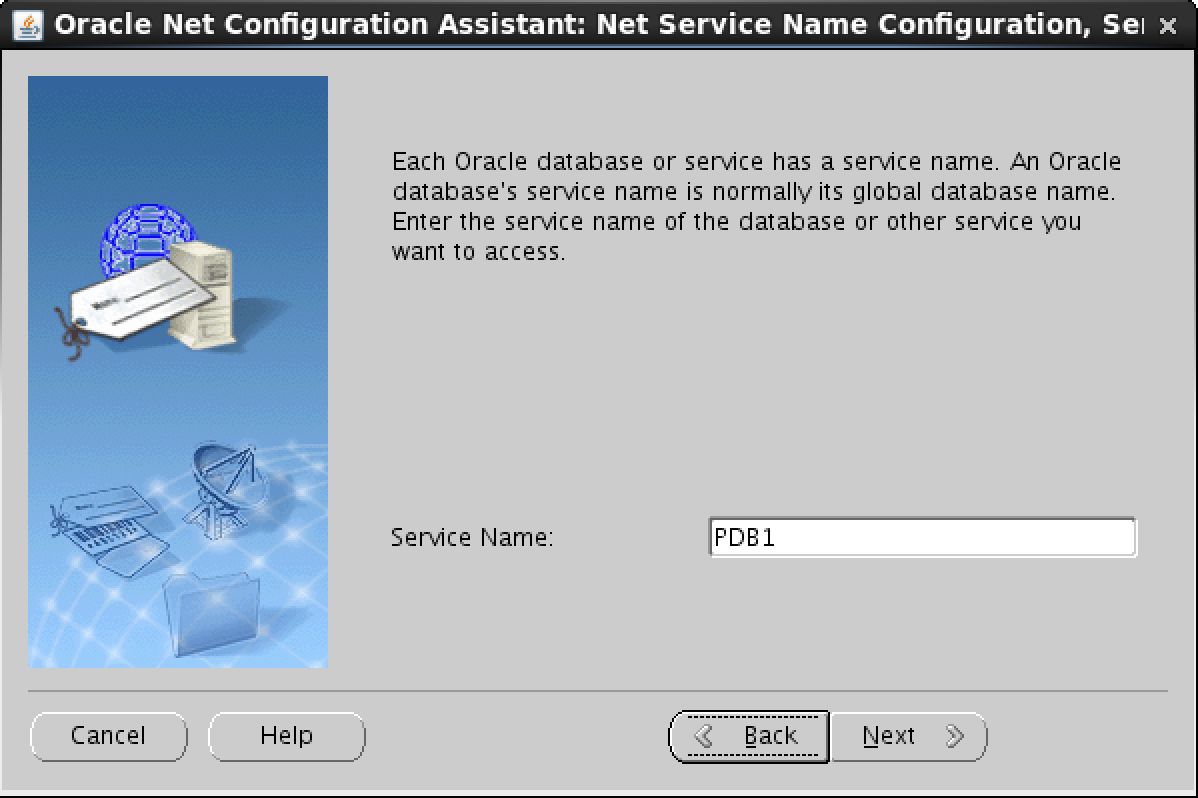Click the "Service Name:" label
This screenshot has width=1198, height=798.
point(472,537)
